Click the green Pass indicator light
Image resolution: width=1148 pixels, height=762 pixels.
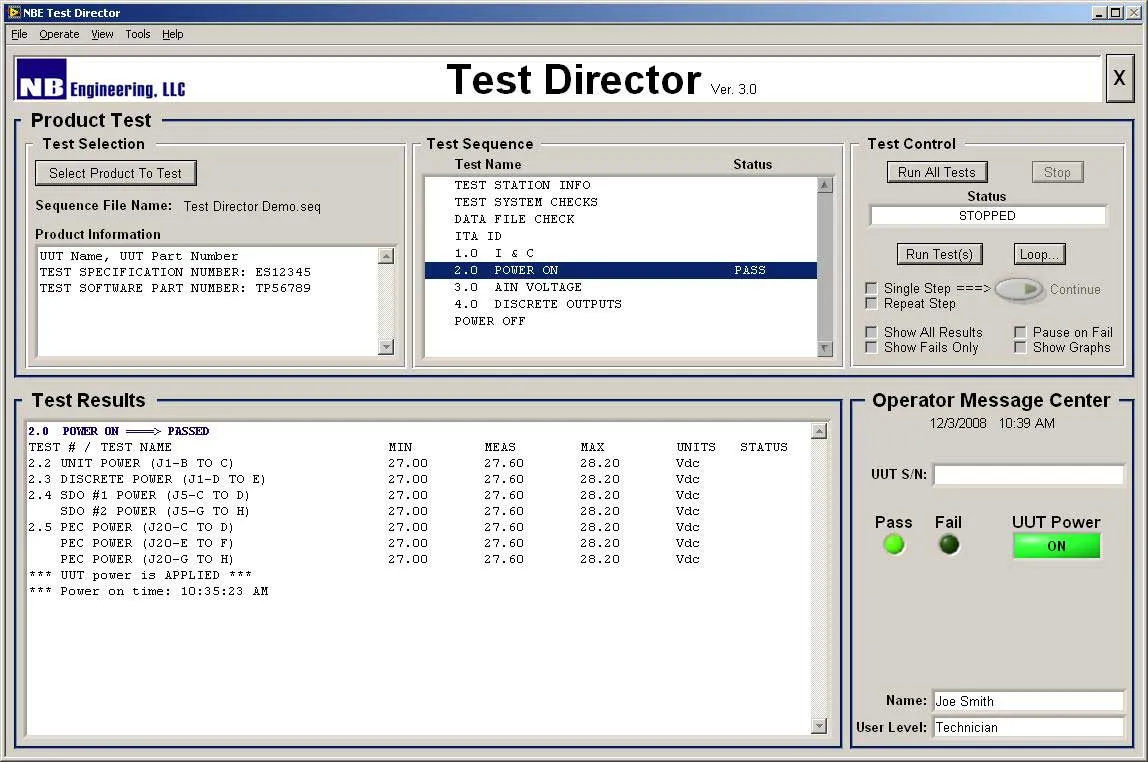tap(894, 545)
